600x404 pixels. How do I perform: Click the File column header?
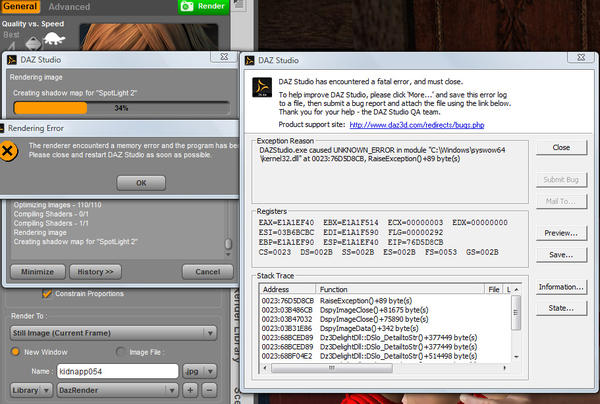pos(494,290)
